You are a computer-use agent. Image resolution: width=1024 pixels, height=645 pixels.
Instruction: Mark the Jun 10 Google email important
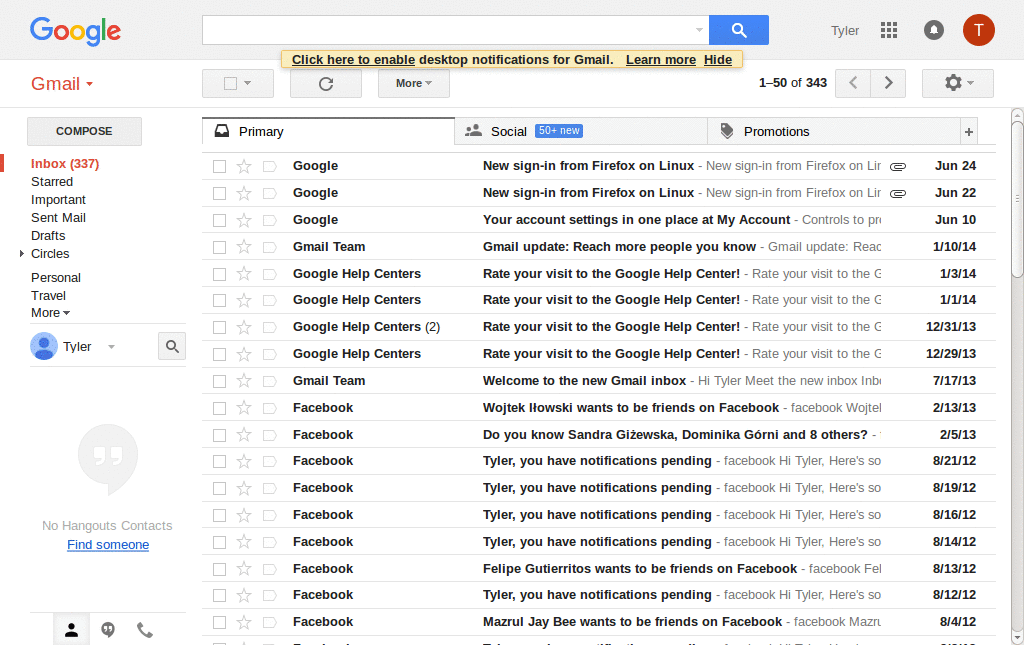[x=269, y=220]
